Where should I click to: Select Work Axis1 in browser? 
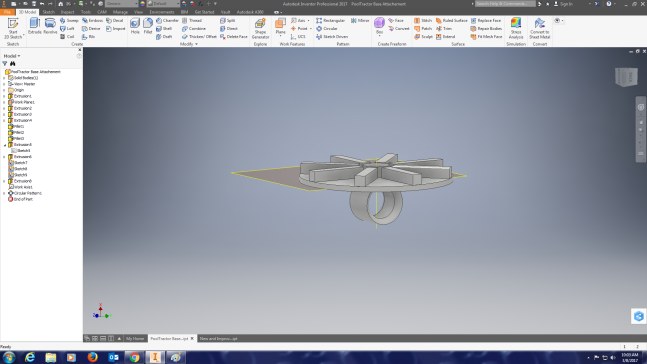(20, 187)
